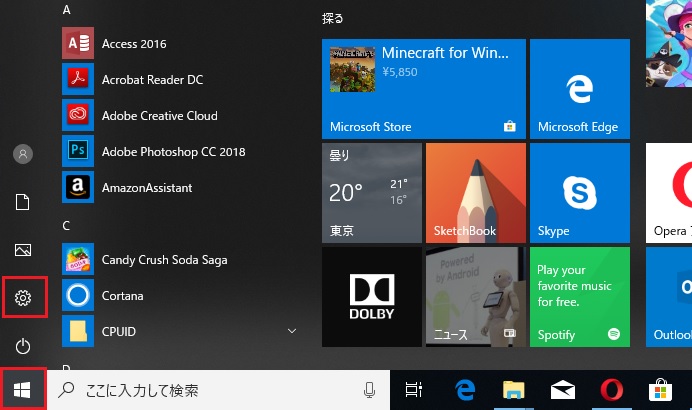
Task: Open the Spotify tile
Action: pyautogui.click(x=579, y=297)
